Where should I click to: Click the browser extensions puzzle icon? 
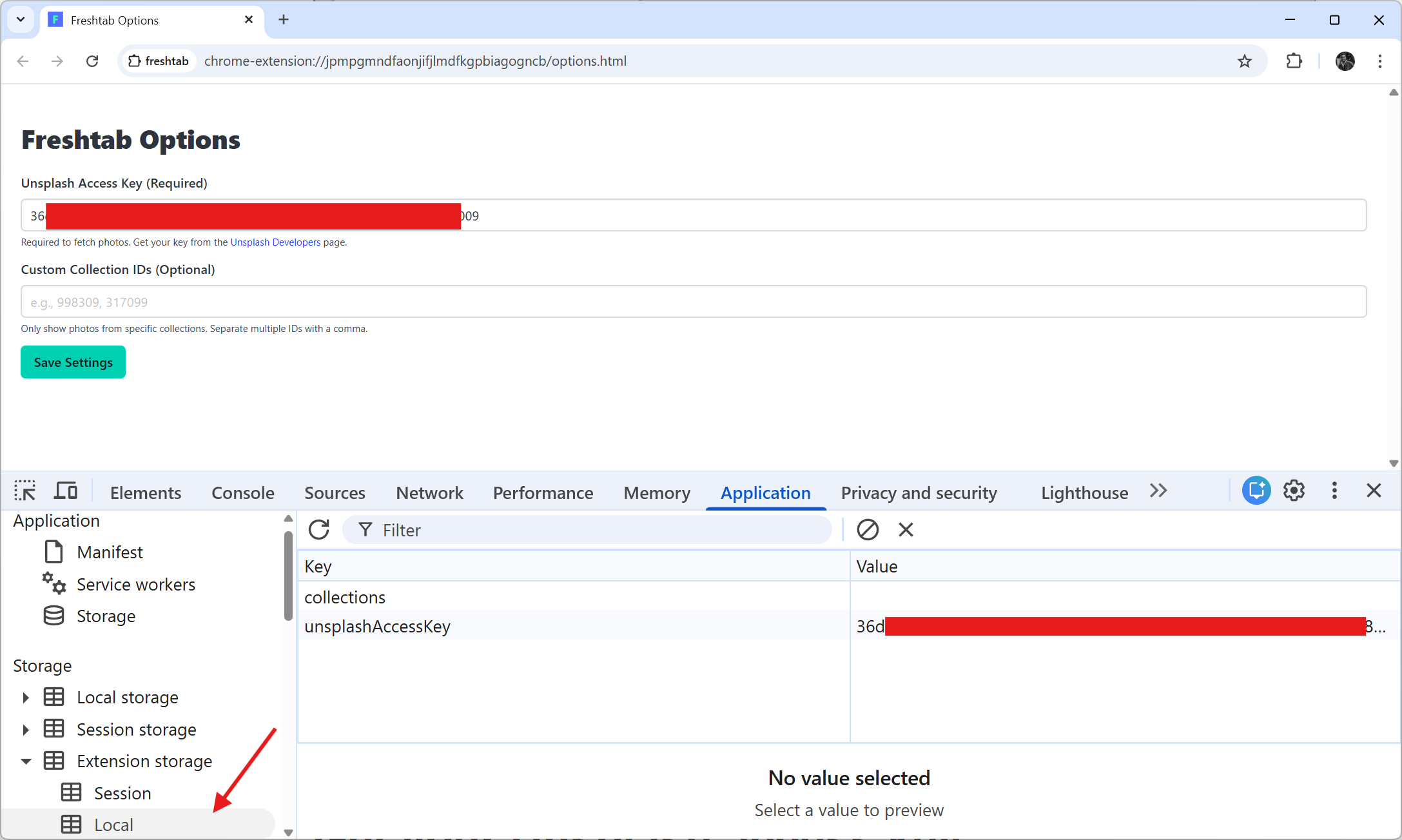(x=1294, y=61)
